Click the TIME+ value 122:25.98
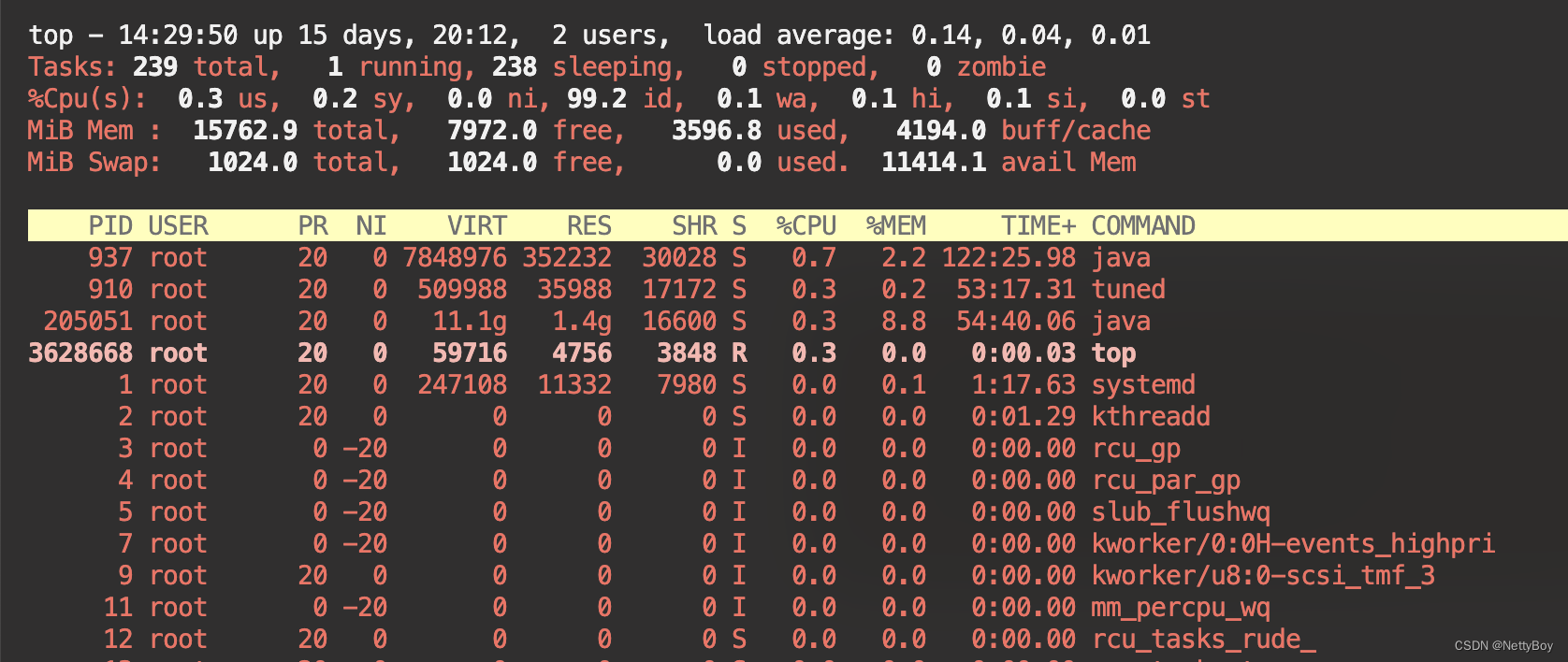 tap(1009, 258)
